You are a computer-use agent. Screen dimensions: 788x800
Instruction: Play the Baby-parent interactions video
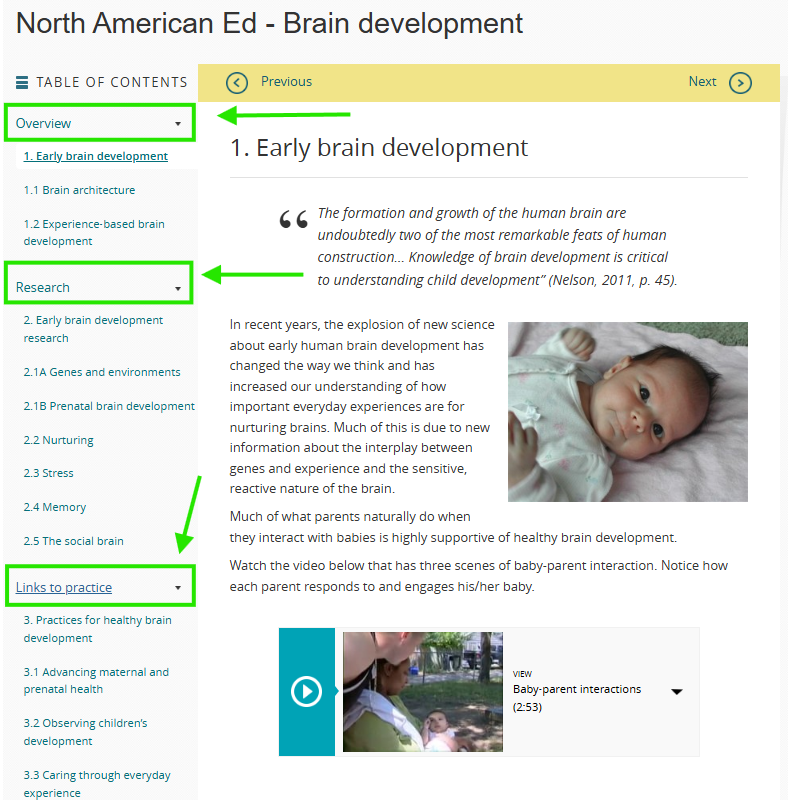pyautogui.click(x=306, y=691)
